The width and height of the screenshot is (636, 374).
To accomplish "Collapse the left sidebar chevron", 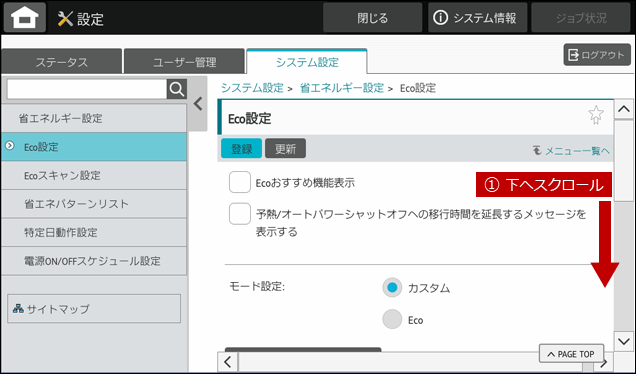I will 198,104.
